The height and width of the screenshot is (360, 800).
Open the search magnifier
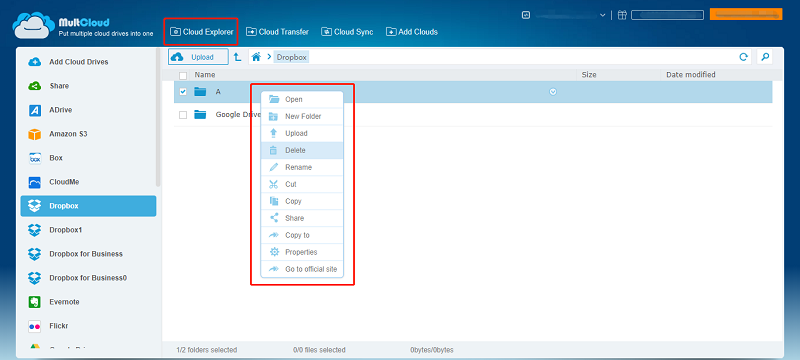coord(765,57)
